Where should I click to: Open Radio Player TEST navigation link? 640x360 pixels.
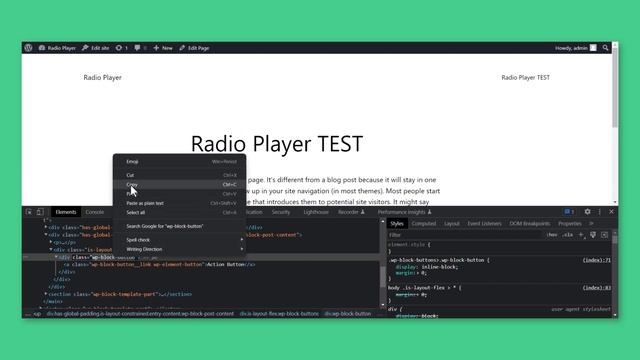[525, 78]
